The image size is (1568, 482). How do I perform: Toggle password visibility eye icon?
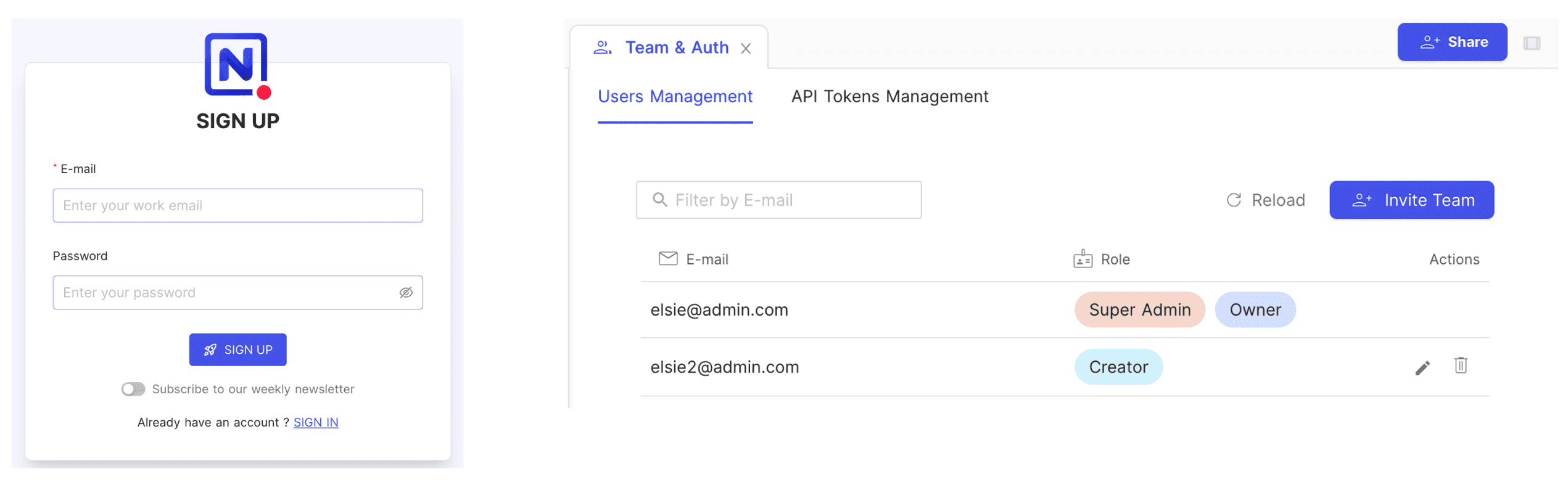point(405,293)
